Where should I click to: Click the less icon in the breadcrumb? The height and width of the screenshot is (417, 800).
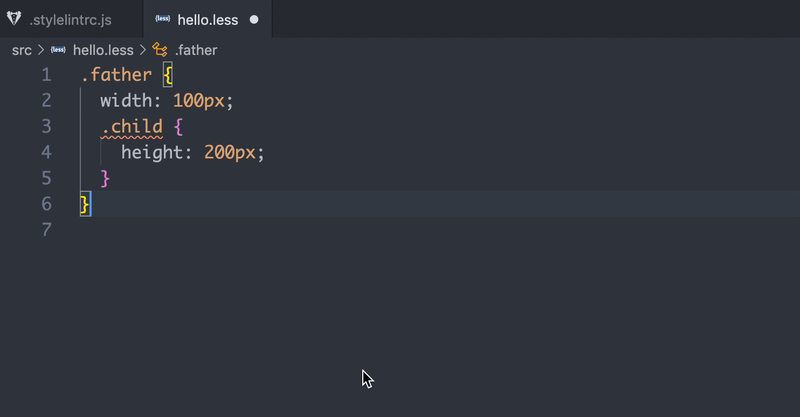click(x=58, y=50)
